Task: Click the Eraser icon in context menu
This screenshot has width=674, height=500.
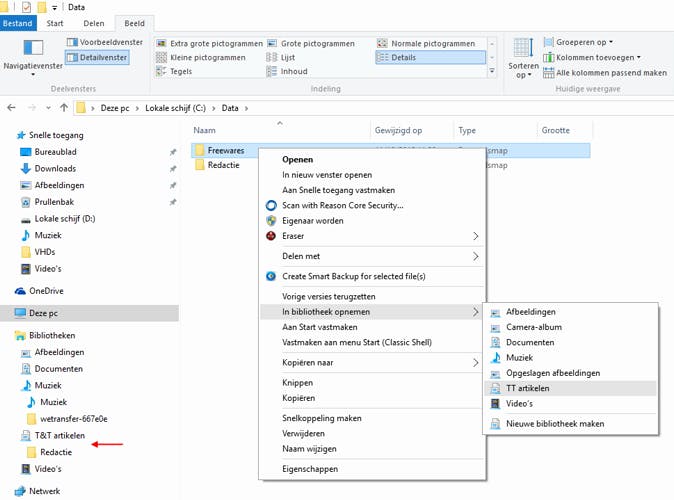Action: pyautogui.click(x=270, y=236)
